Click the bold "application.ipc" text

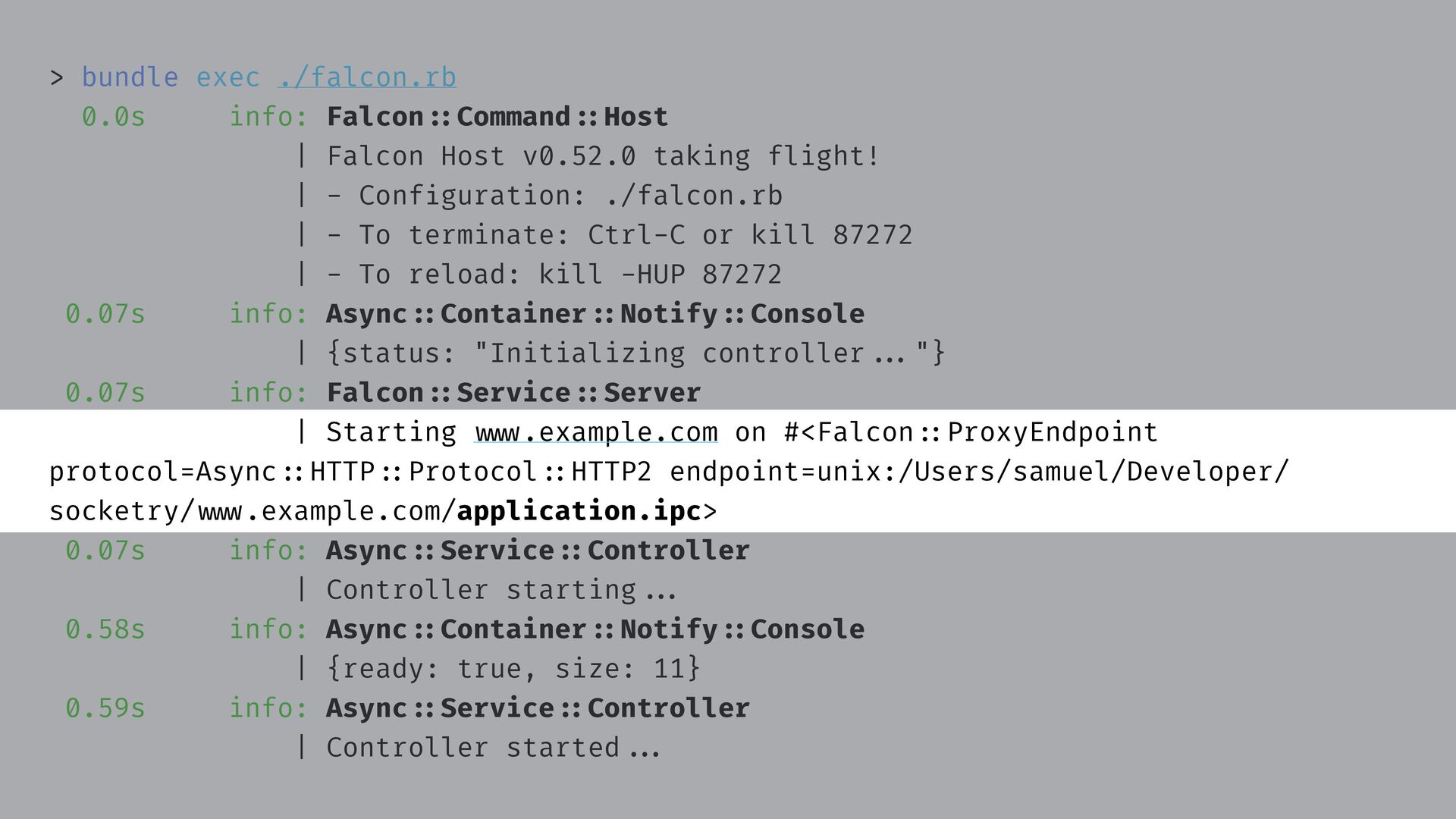[579, 511]
